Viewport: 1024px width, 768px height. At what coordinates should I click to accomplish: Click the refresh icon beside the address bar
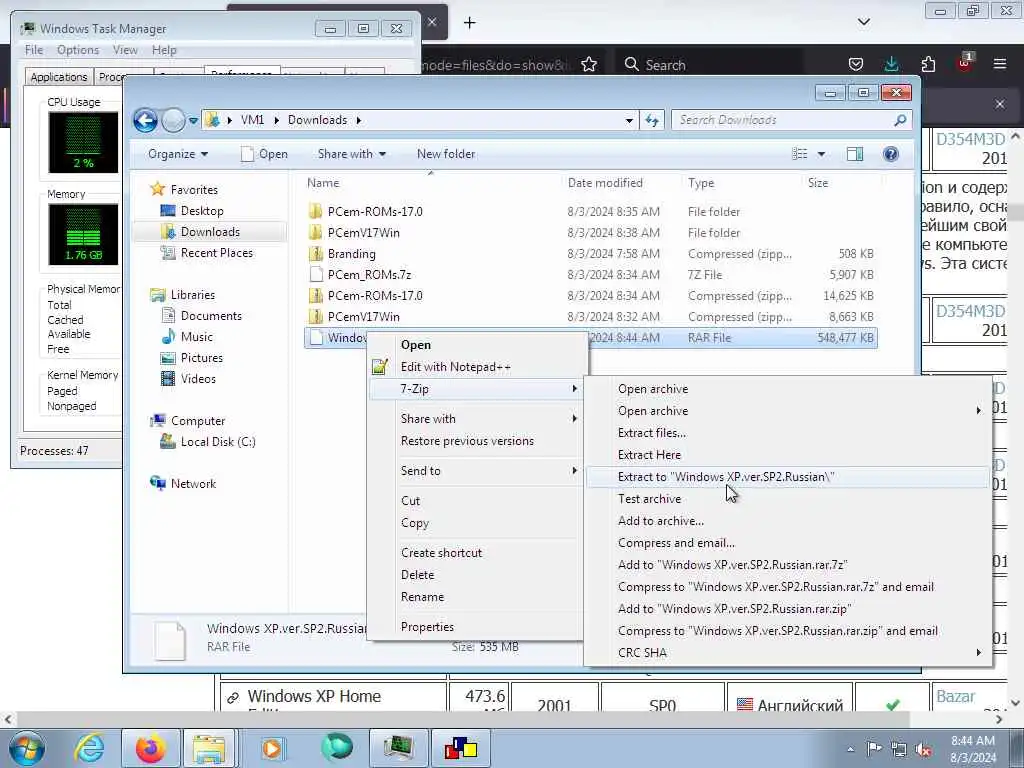[x=652, y=120]
